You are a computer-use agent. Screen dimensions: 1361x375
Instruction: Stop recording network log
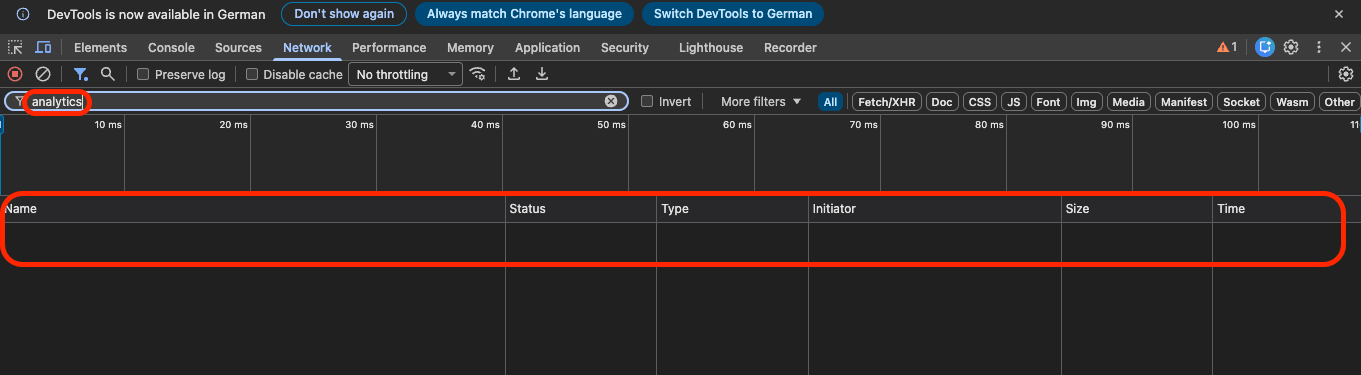point(15,74)
